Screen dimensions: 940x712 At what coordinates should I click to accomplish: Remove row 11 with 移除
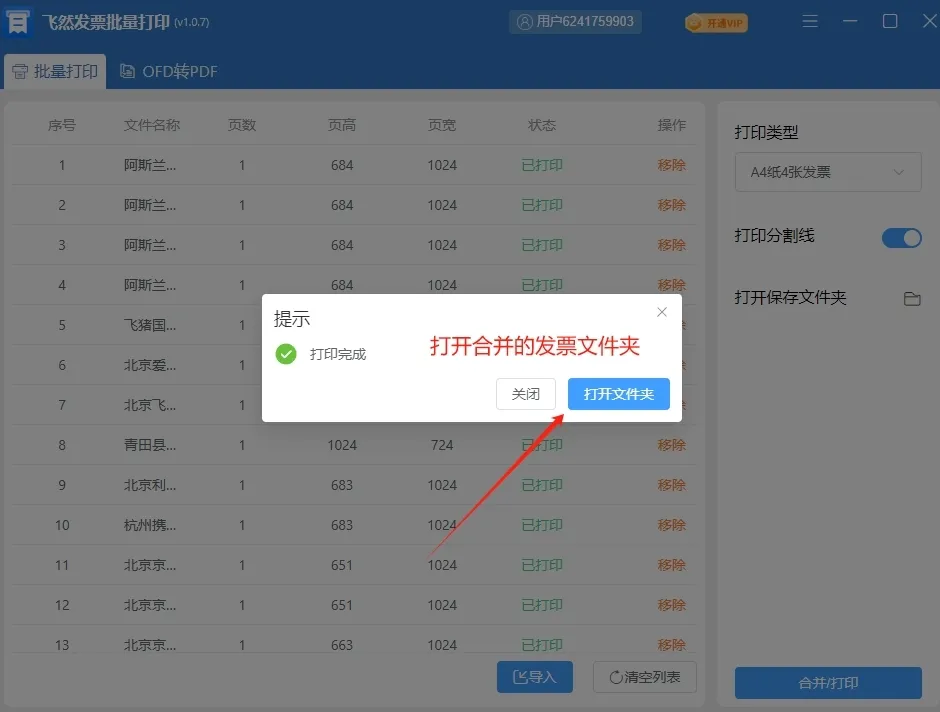671,565
